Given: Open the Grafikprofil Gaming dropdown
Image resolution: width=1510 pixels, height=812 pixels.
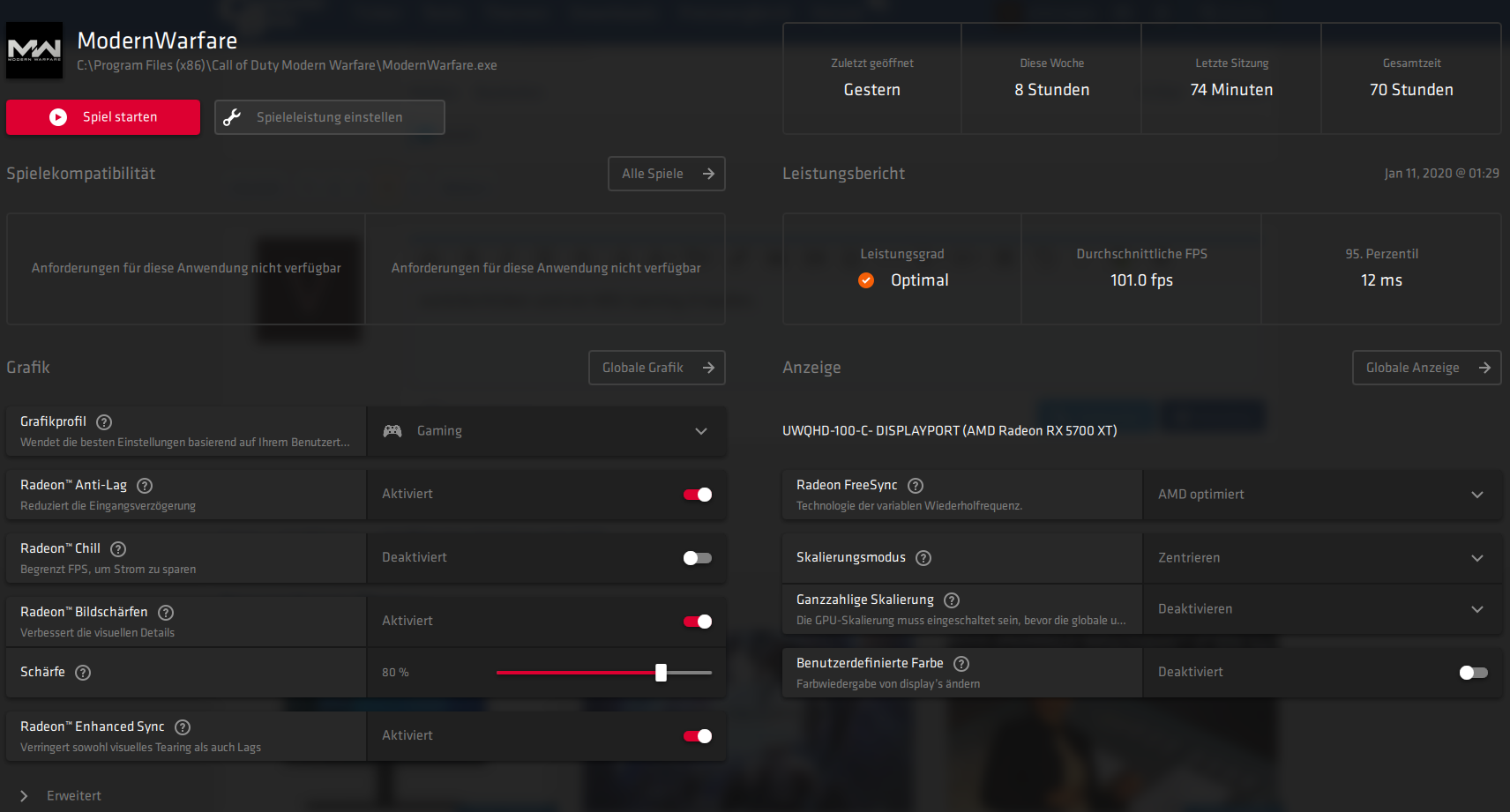Looking at the screenshot, I should click(547, 431).
